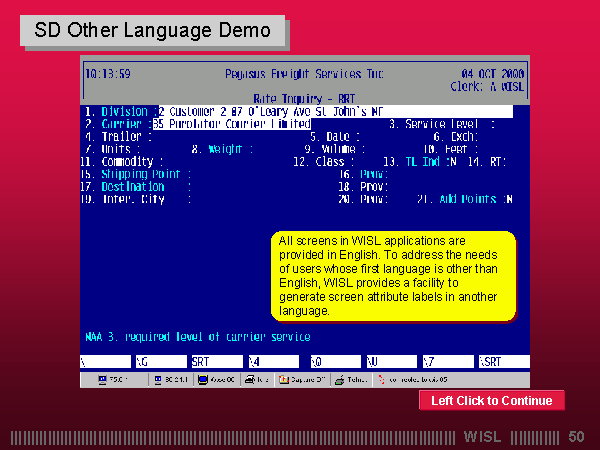This screenshot has height=450, width=600.
Task: Select the second taskbar item from the left
Action: tap(169, 380)
